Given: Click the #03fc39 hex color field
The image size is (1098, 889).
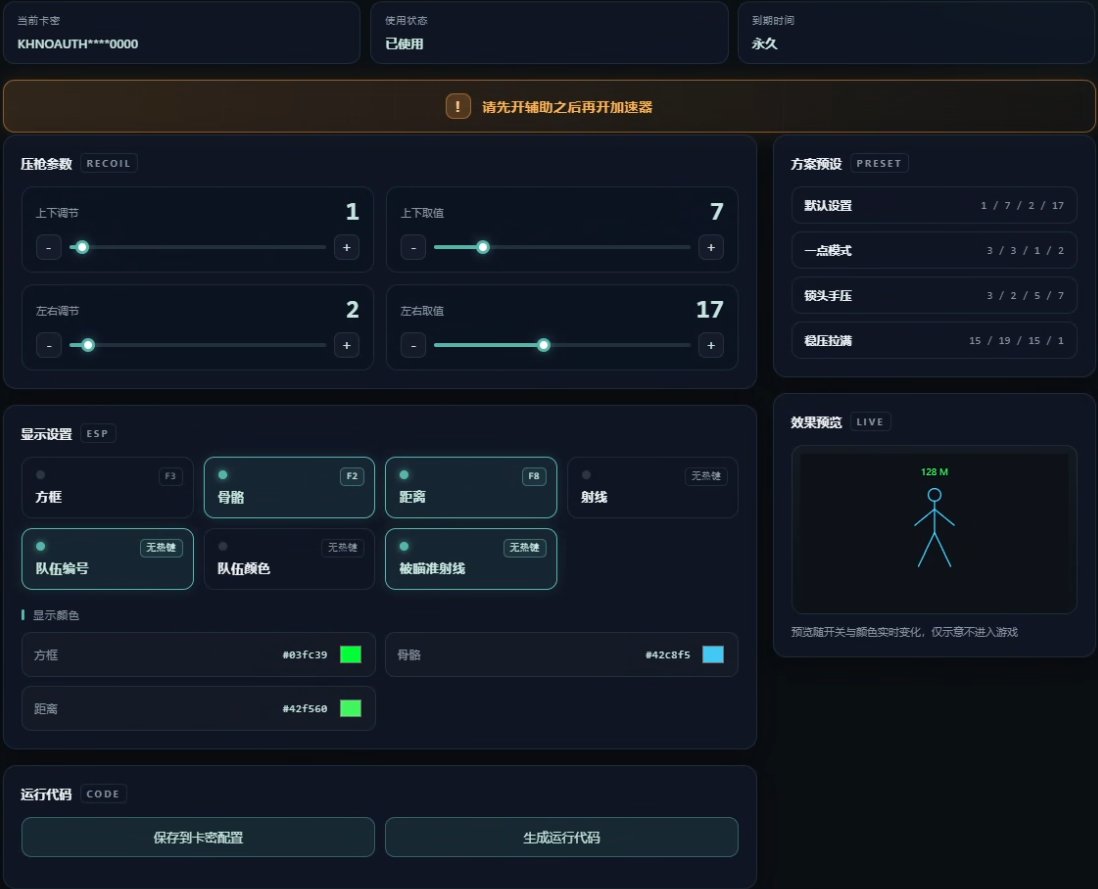Looking at the screenshot, I should pos(305,654).
